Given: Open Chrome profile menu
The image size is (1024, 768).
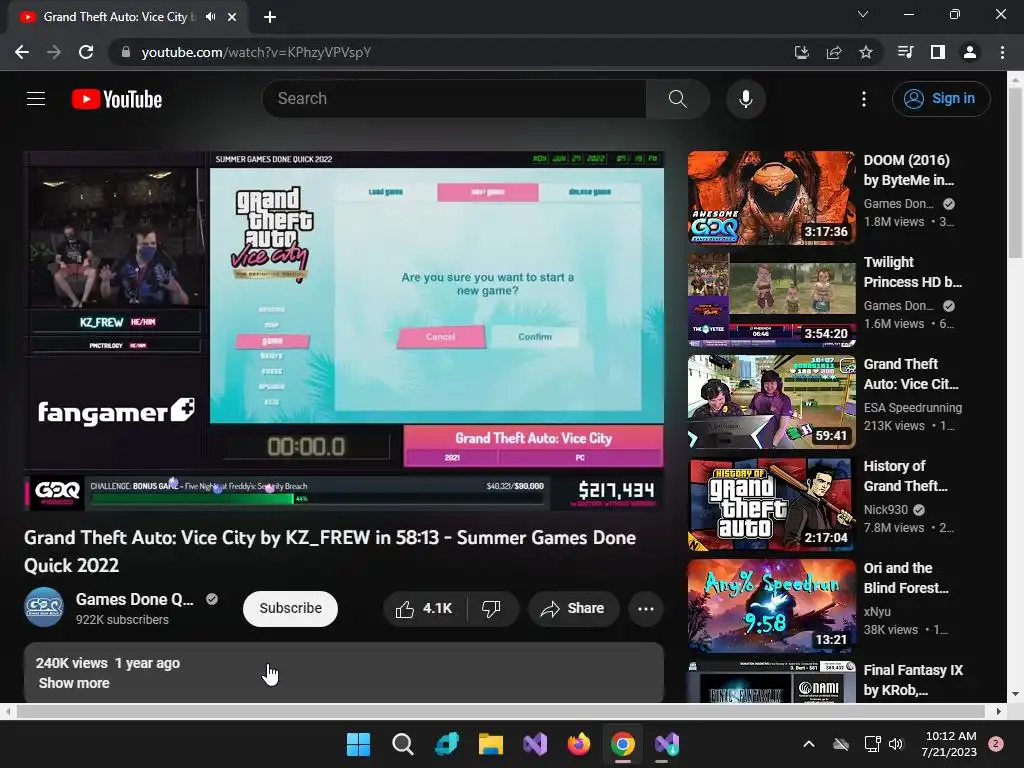Looking at the screenshot, I should tap(970, 52).
